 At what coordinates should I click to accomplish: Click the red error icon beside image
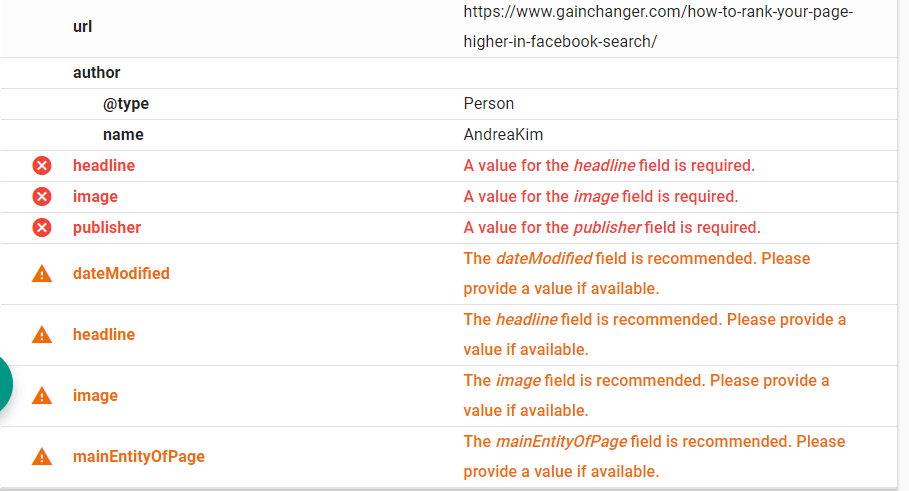pyautogui.click(x=42, y=197)
